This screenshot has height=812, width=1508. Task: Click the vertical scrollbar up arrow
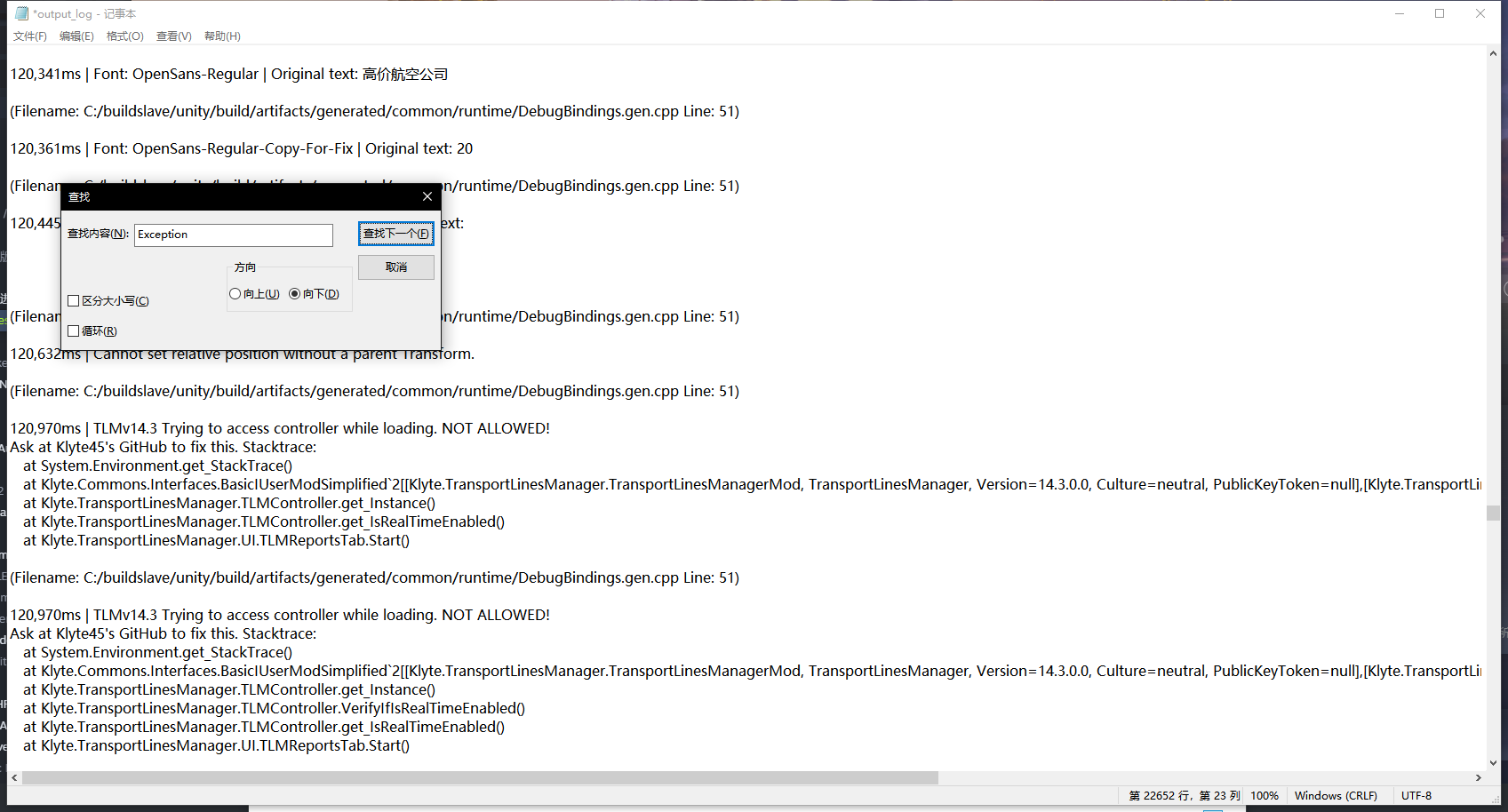pyautogui.click(x=1492, y=52)
